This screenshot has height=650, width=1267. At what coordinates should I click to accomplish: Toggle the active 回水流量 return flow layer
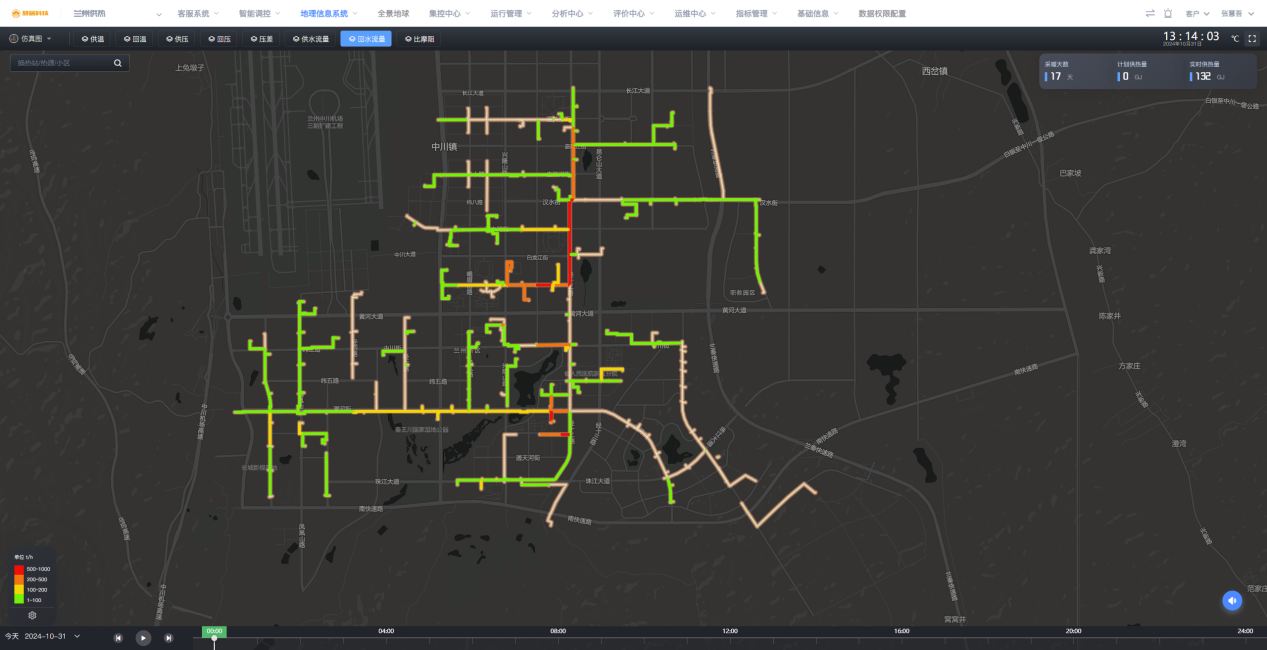(x=366, y=39)
